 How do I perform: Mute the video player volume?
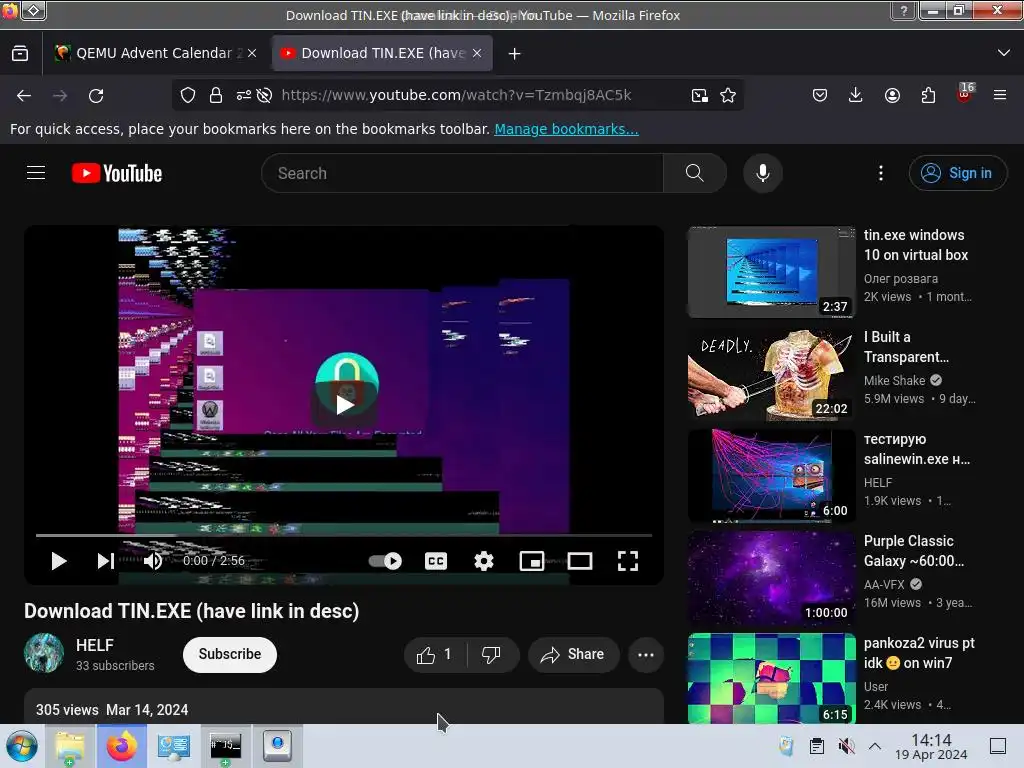[153, 561]
